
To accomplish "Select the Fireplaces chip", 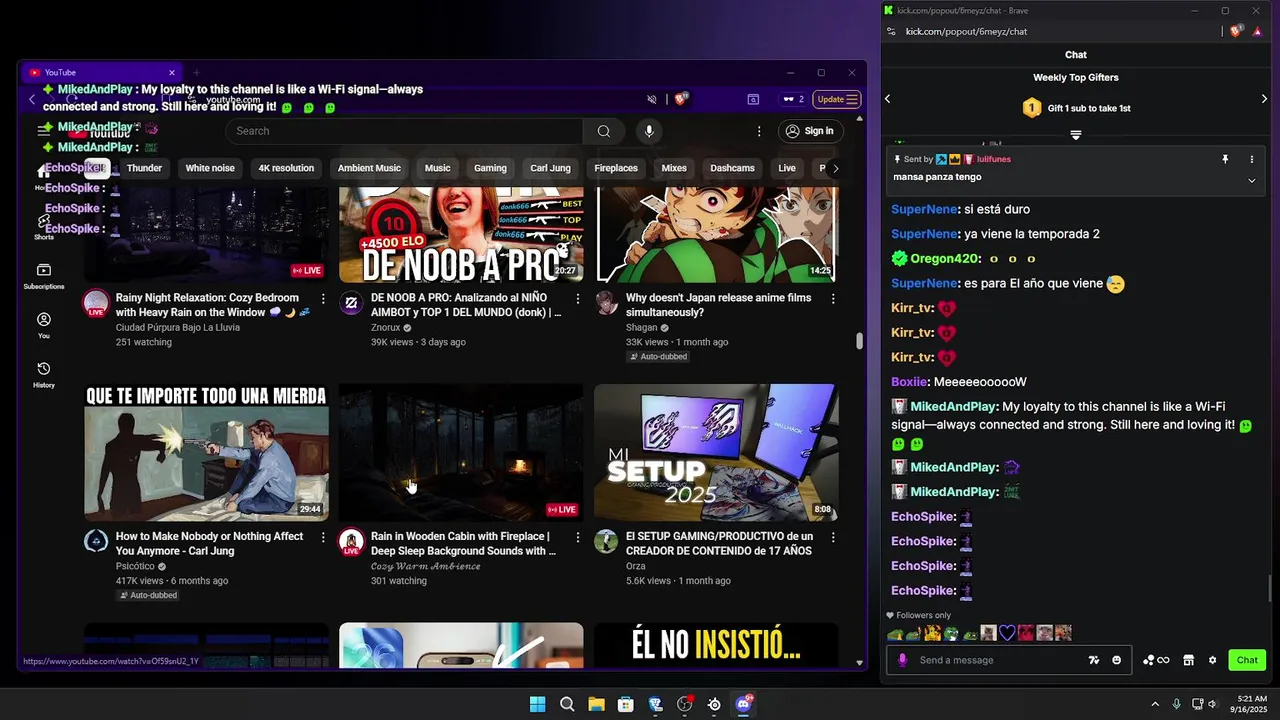I will click(616, 168).
